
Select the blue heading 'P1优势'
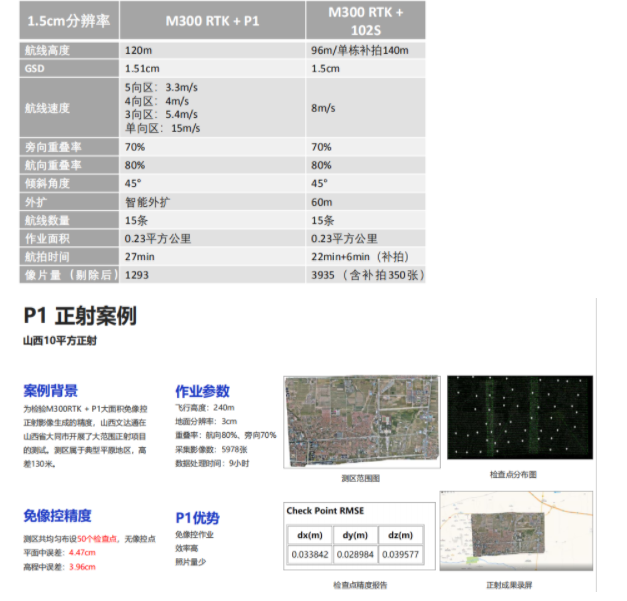tap(198, 518)
